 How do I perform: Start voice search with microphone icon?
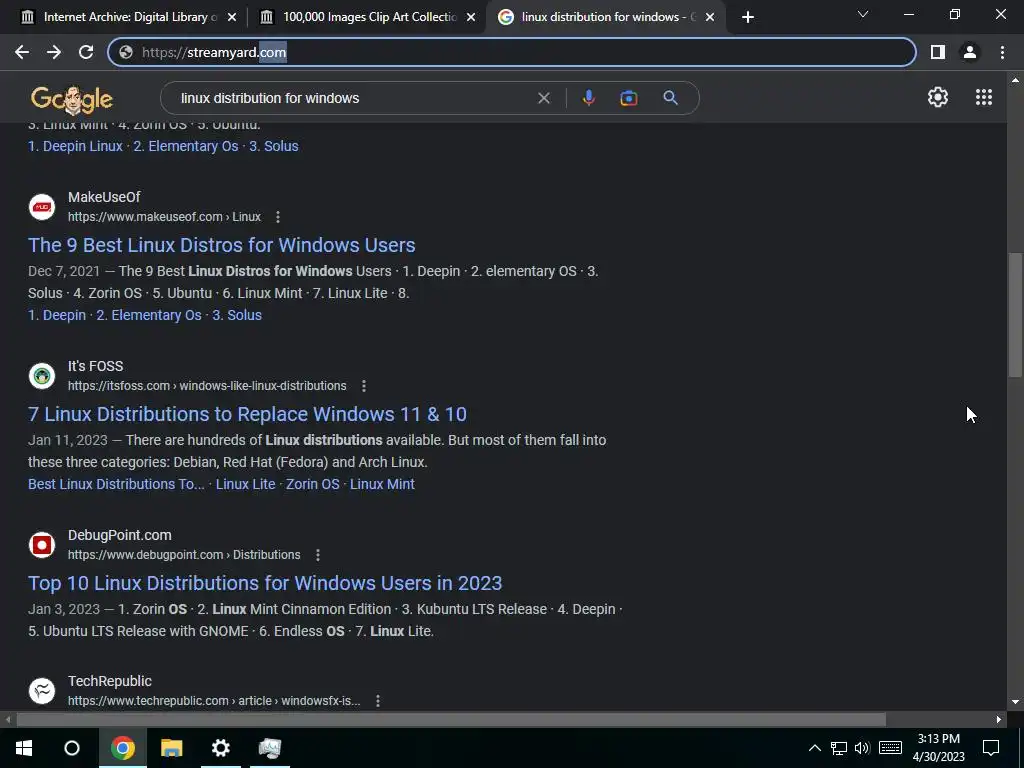(588, 98)
